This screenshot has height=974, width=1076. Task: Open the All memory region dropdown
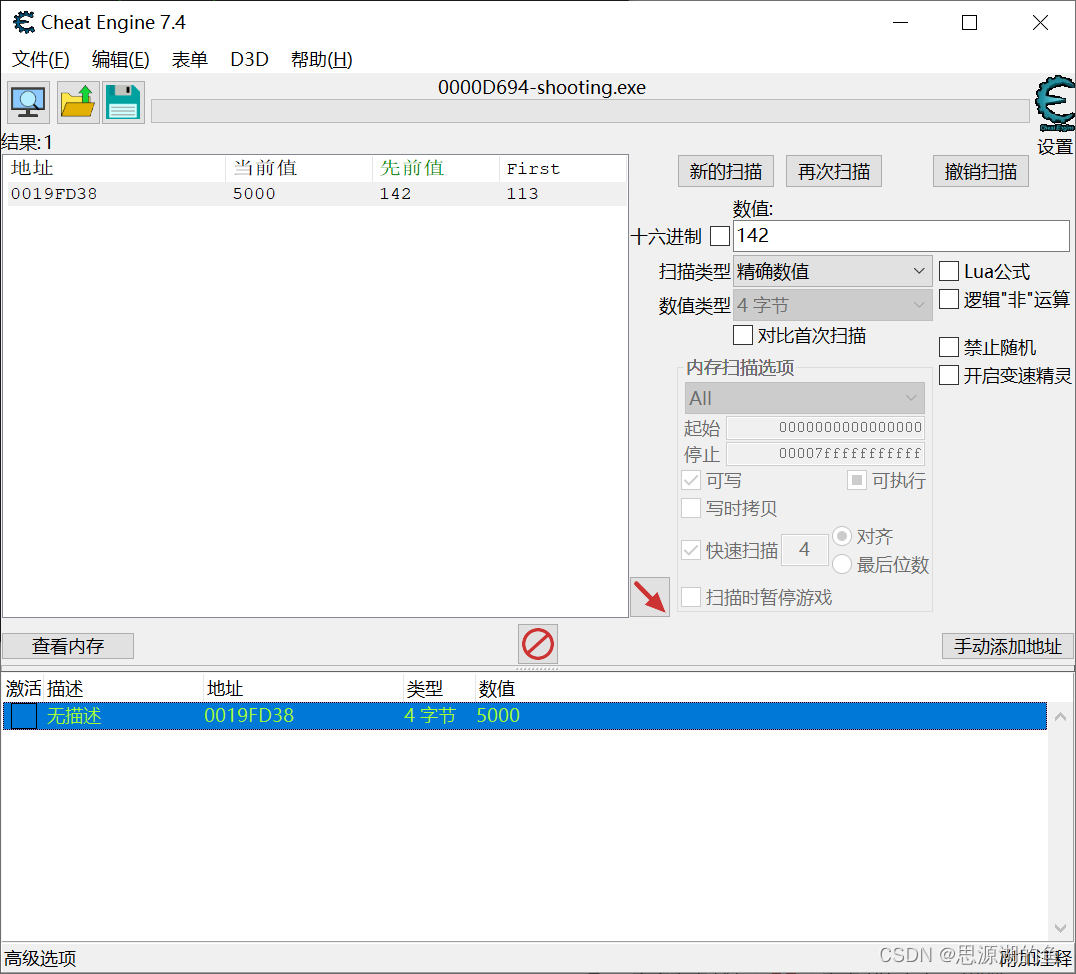click(804, 398)
